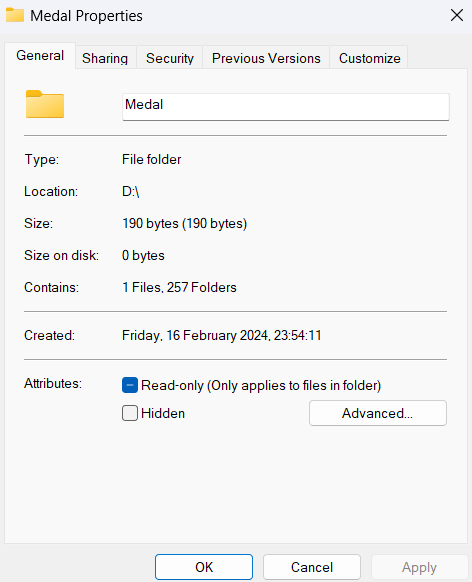Viewport: 472px width, 582px height.
Task: Click the Cancel button
Action: [x=312, y=567]
